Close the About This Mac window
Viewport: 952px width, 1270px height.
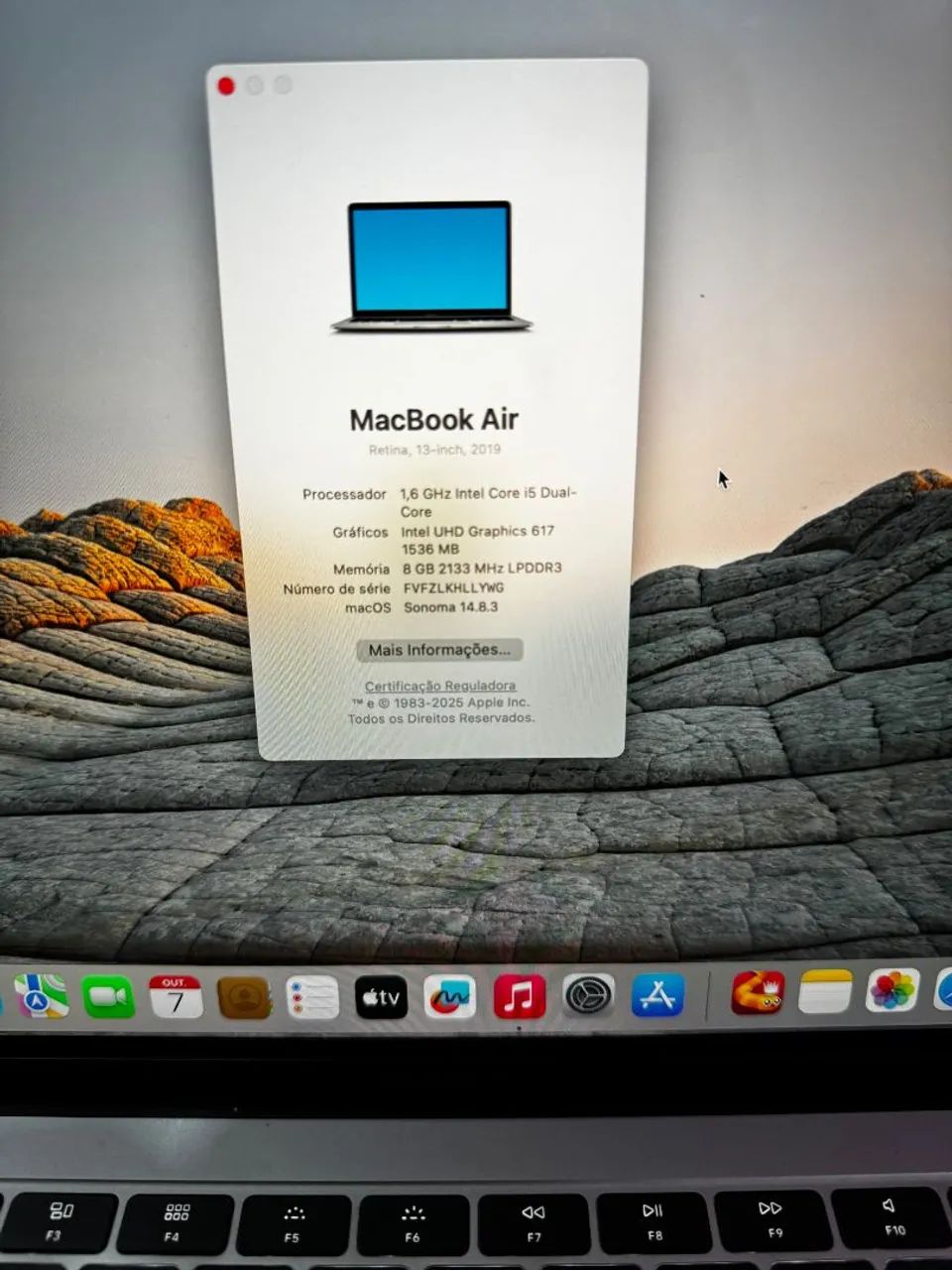(226, 86)
